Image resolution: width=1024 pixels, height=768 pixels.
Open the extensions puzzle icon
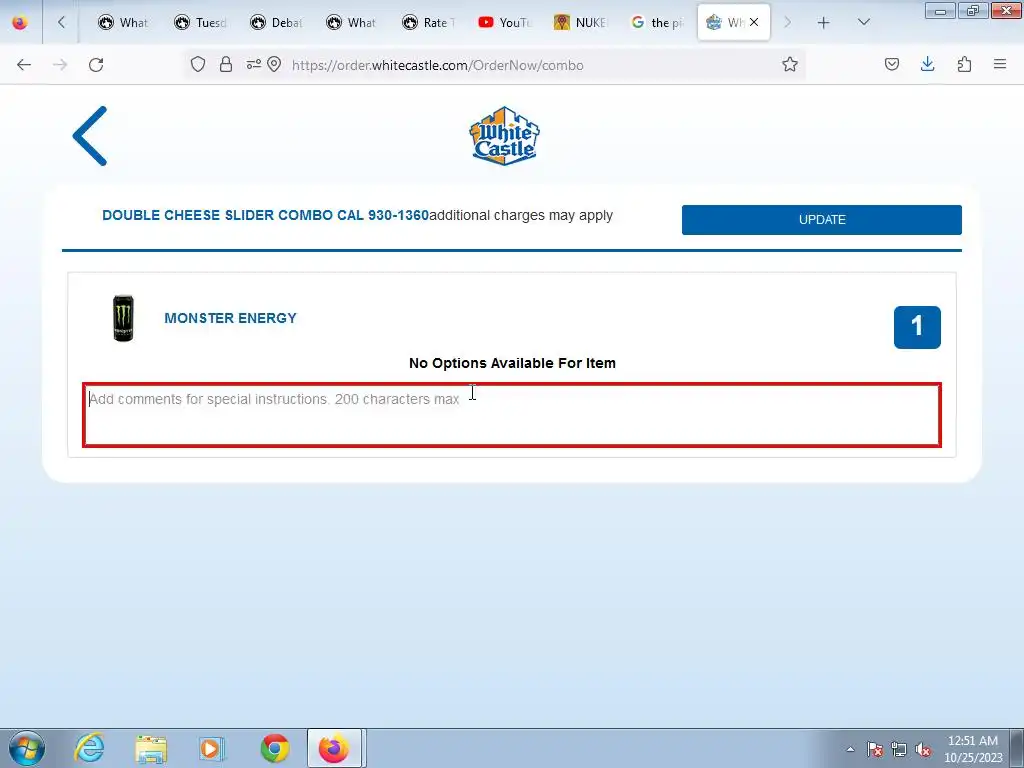[964, 65]
